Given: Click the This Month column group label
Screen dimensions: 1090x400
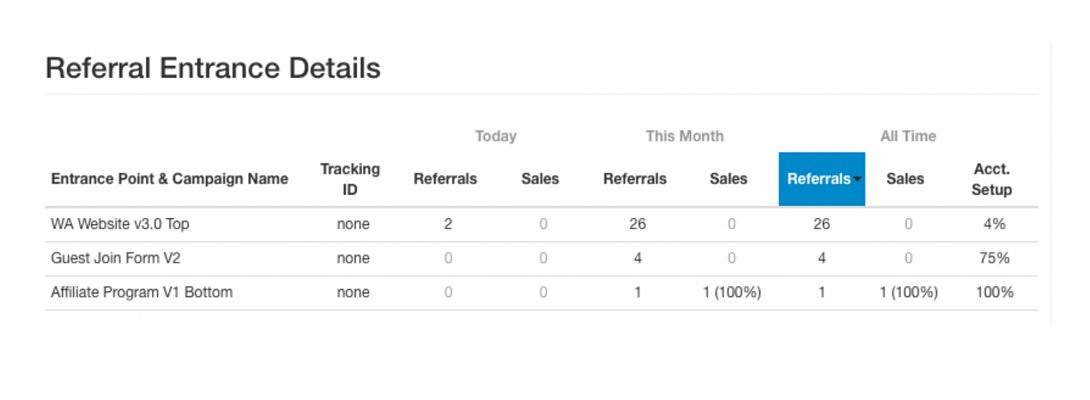Looking at the screenshot, I should pyautogui.click(x=684, y=136).
